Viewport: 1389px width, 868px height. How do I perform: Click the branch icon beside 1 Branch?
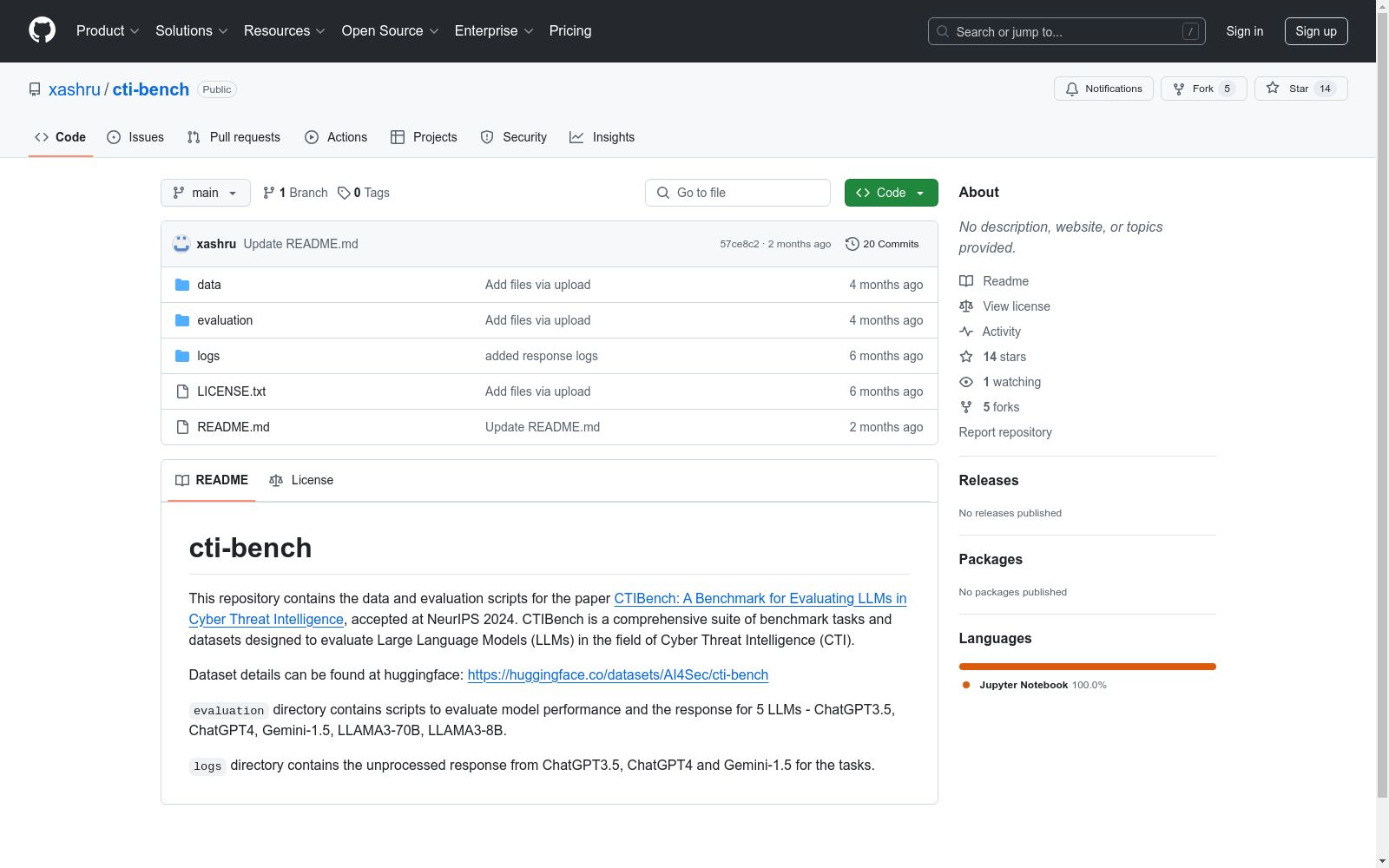[269, 193]
